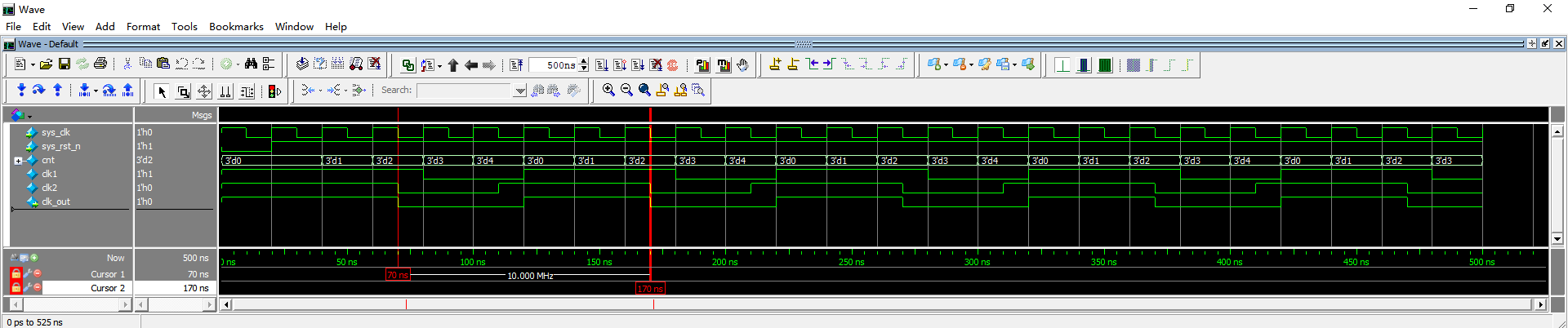Click the Run All icon
The height and width of the screenshot is (328, 1568).
pos(638,65)
